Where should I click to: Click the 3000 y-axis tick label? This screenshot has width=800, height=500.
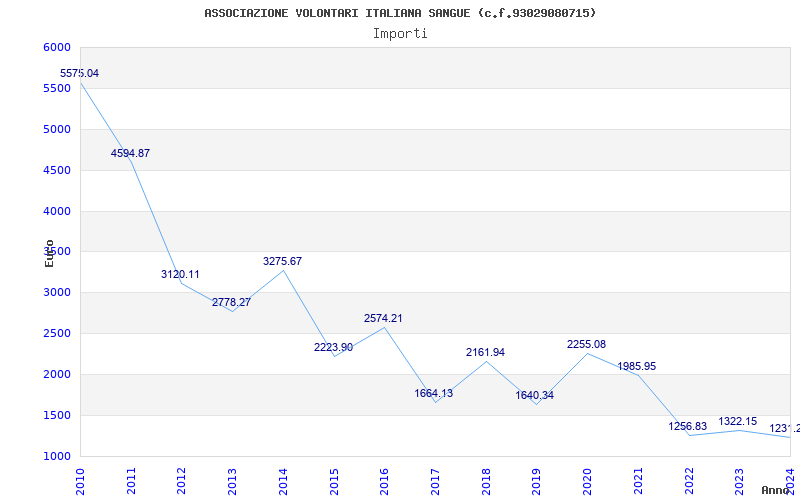[x=56, y=293]
